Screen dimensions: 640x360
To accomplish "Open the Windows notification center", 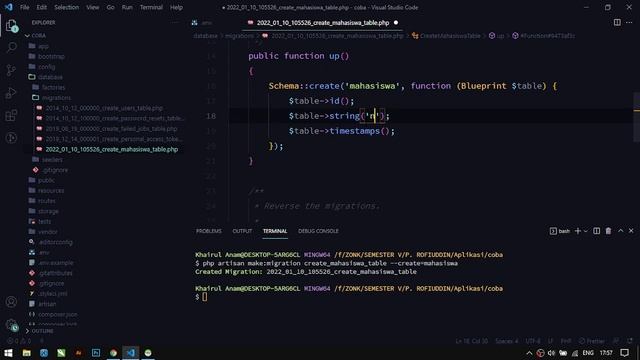I will pyautogui.click(x=624, y=353).
